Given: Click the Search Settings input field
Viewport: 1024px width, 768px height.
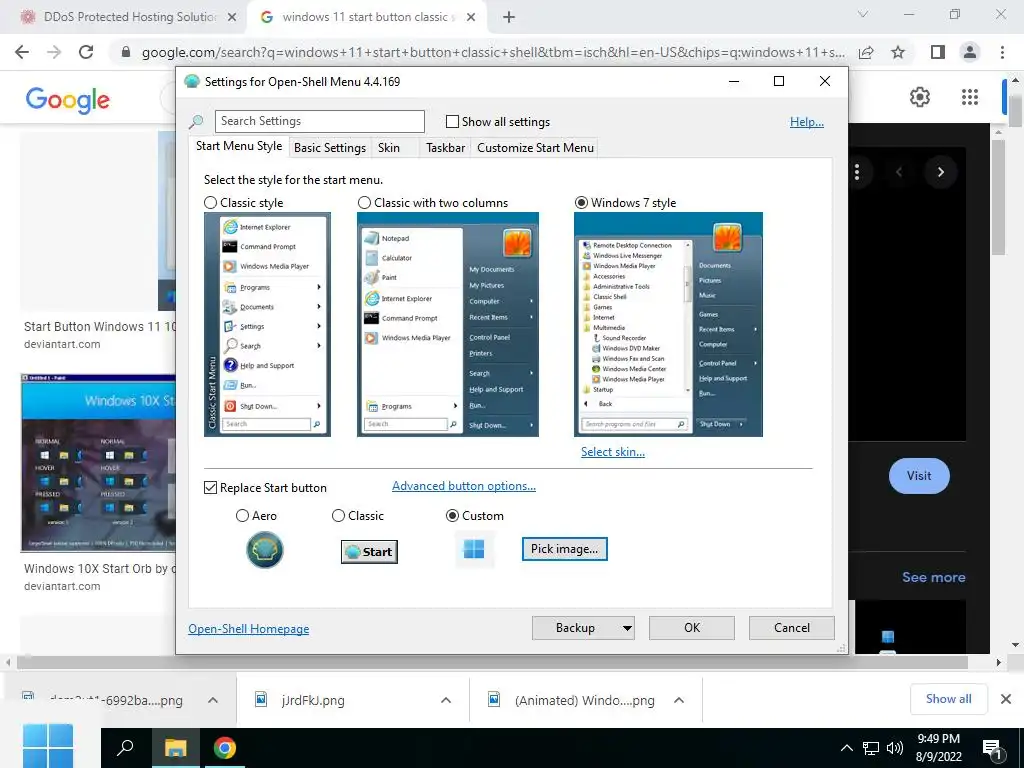Looking at the screenshot, I should click(319, 121).
